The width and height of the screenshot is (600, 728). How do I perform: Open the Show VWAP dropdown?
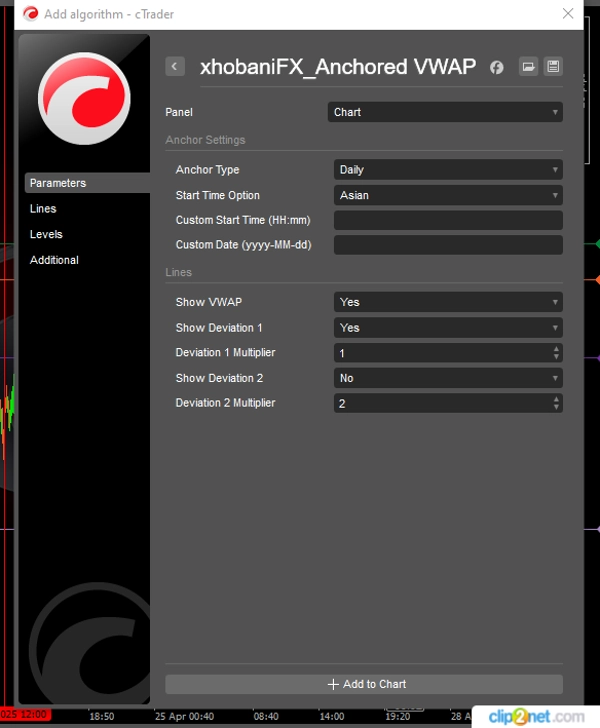[x=448, y=302]
